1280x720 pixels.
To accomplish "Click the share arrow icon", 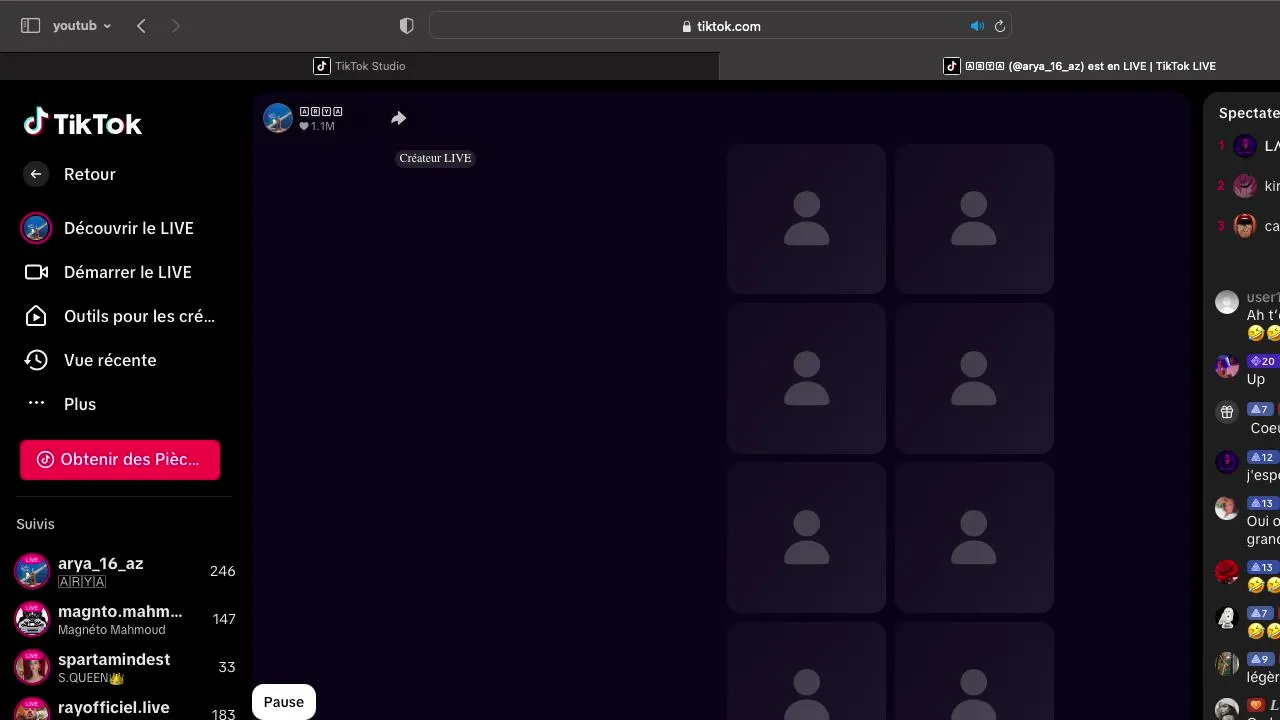I will tap(398, 118).
